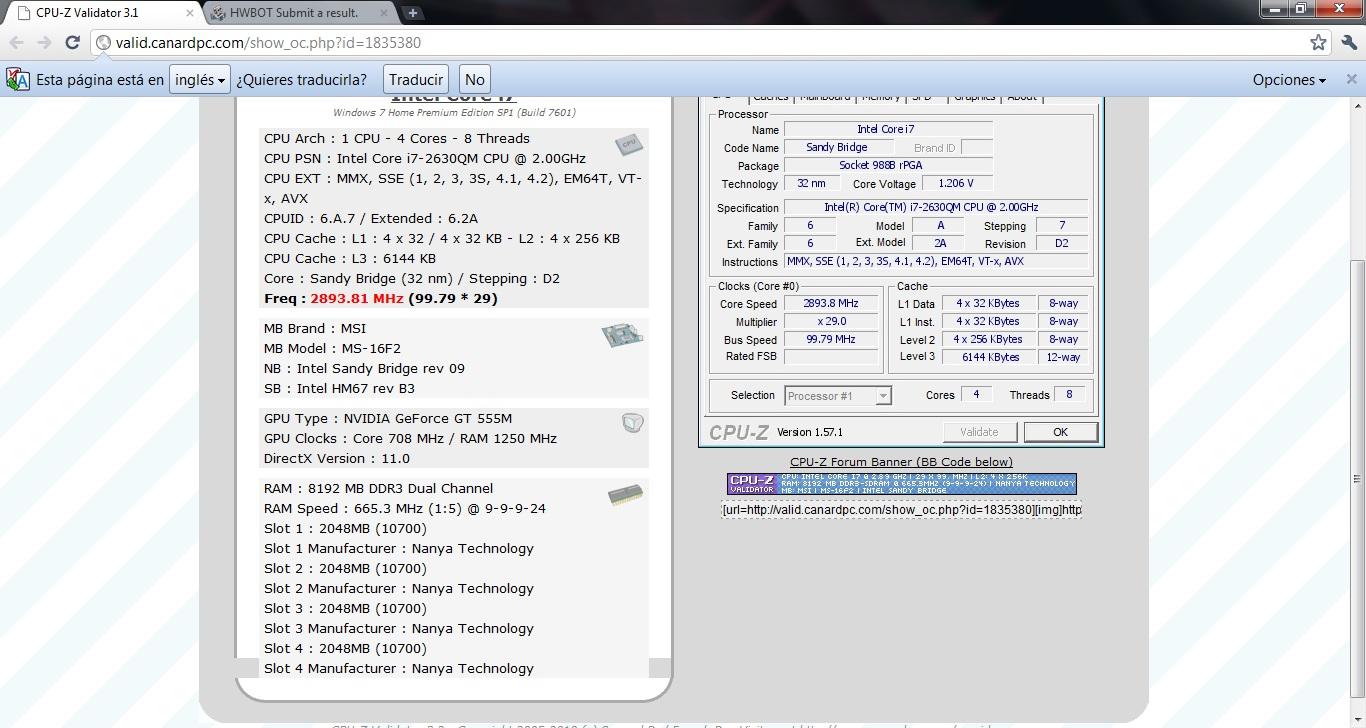1366x728 pixels.
Task: Click the DirectX Version : 11.0 line
Action: [x=337, y=458]
